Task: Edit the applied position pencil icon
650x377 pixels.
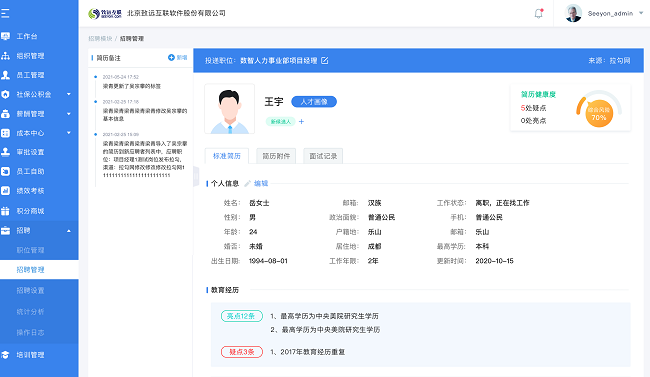Action: pyautogui.click(x=325, y=61)
